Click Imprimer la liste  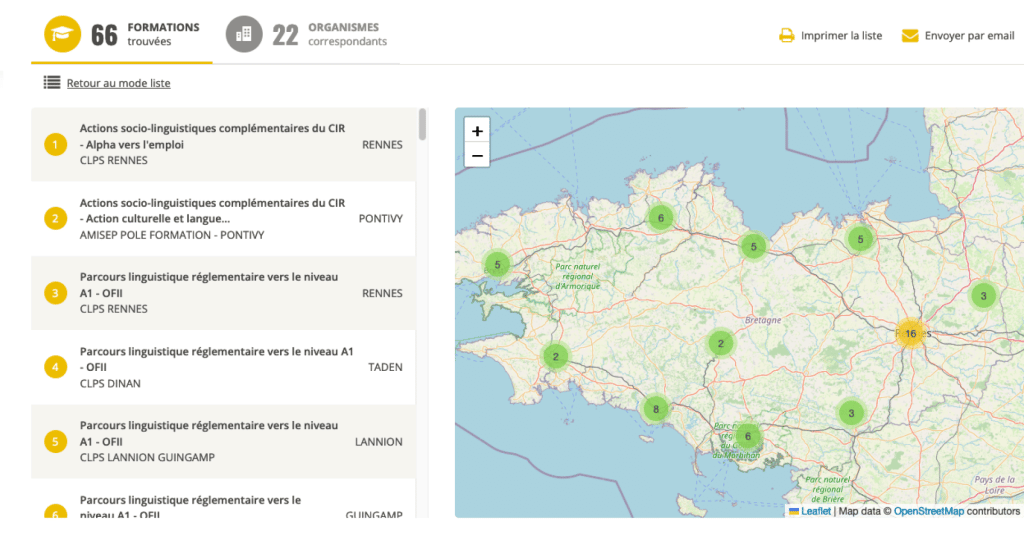[x=841, y=36]
